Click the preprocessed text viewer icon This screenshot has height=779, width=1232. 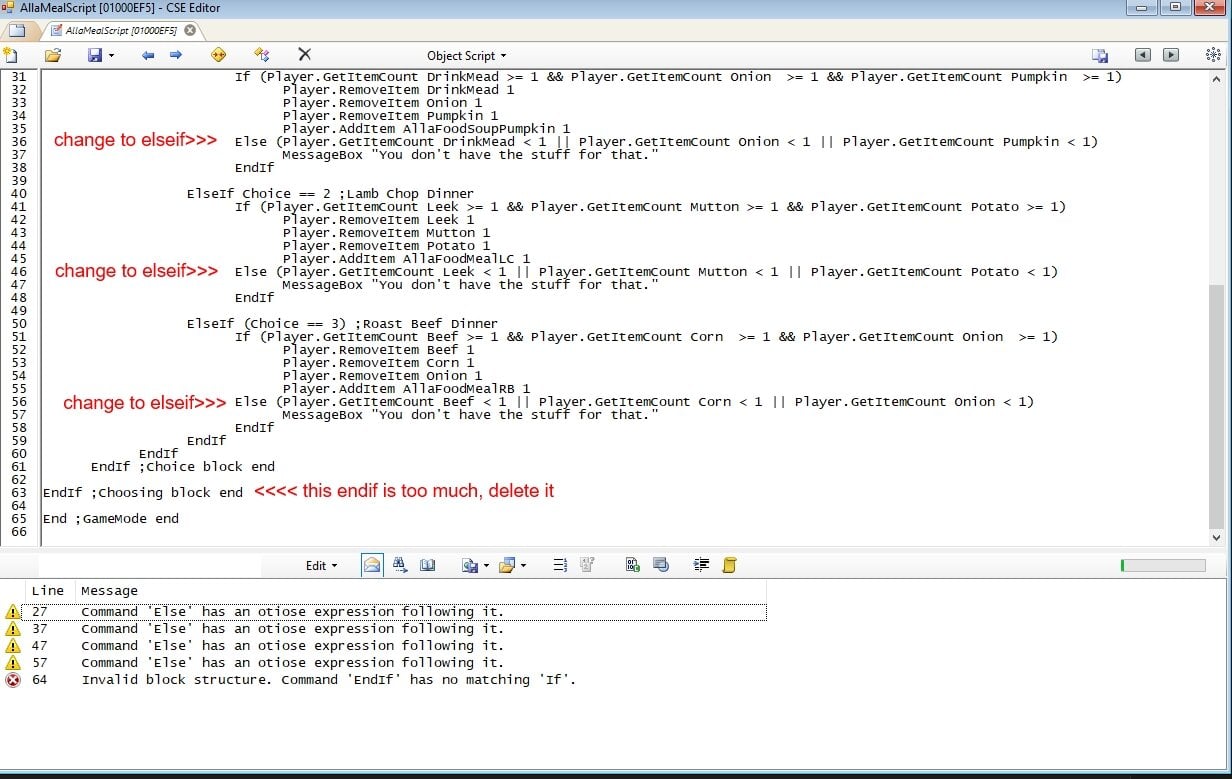(660, 565)
